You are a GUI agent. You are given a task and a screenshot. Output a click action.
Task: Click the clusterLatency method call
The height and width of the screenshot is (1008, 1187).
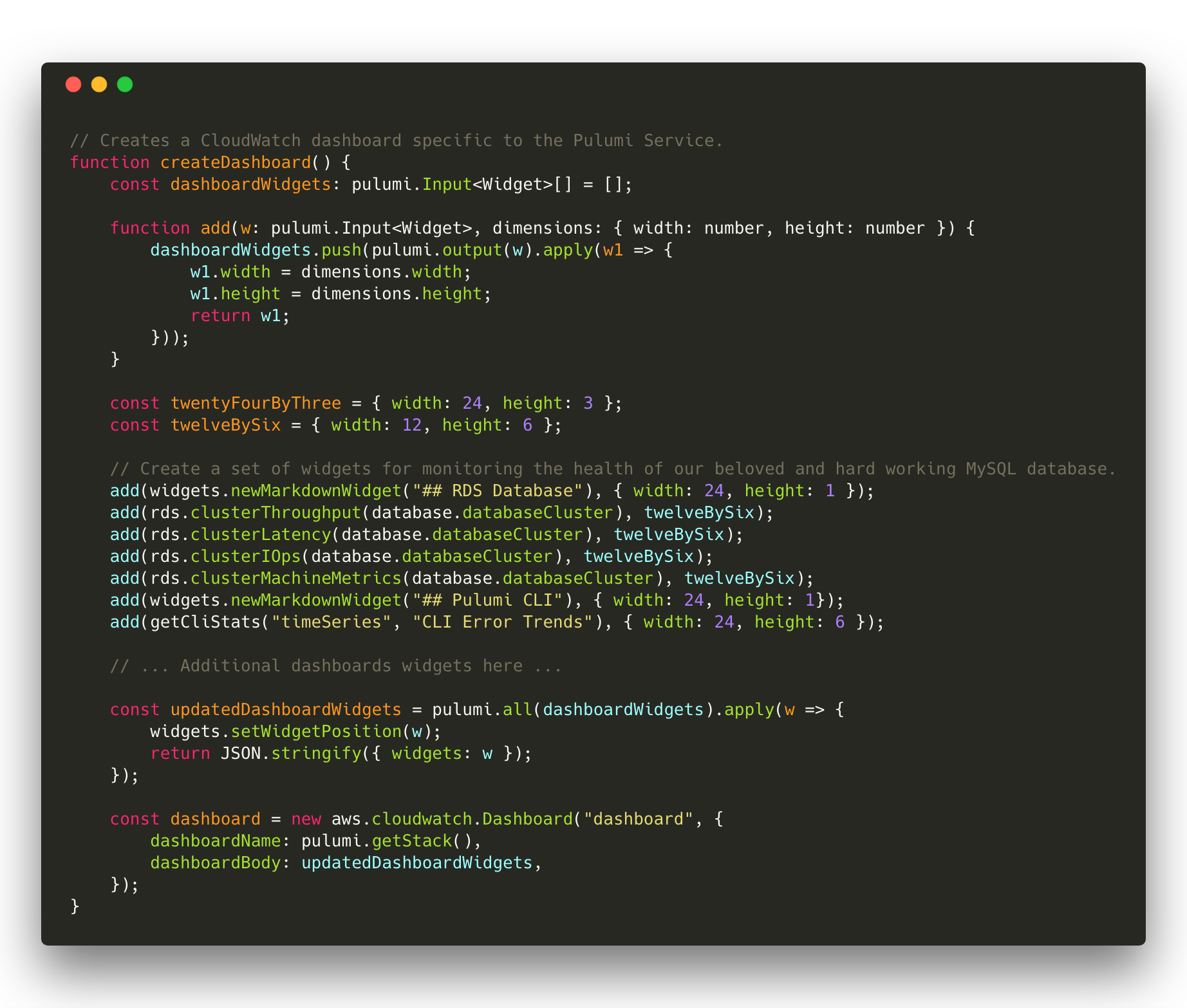point(260,535)
